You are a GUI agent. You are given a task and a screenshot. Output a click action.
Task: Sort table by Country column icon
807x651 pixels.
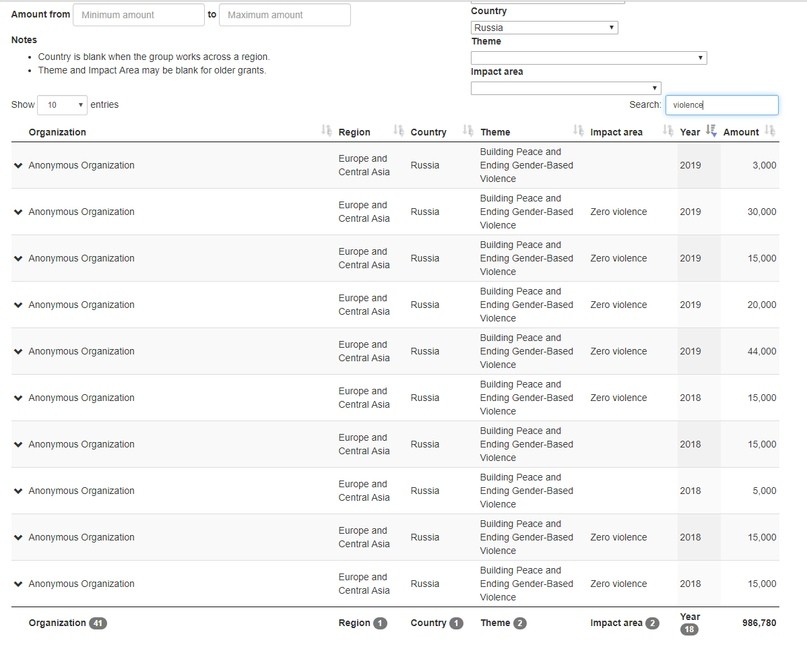[x=468, y=132]
